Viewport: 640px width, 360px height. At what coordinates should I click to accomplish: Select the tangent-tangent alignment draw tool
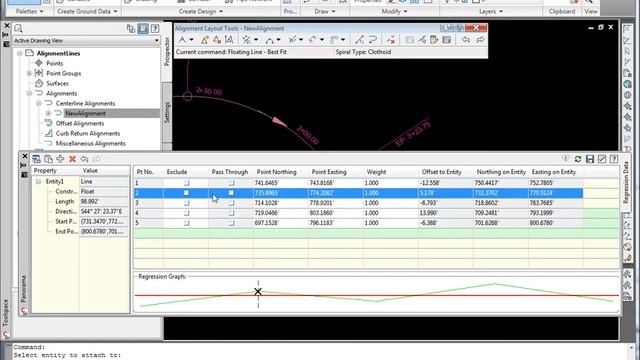tap(182, 40)
